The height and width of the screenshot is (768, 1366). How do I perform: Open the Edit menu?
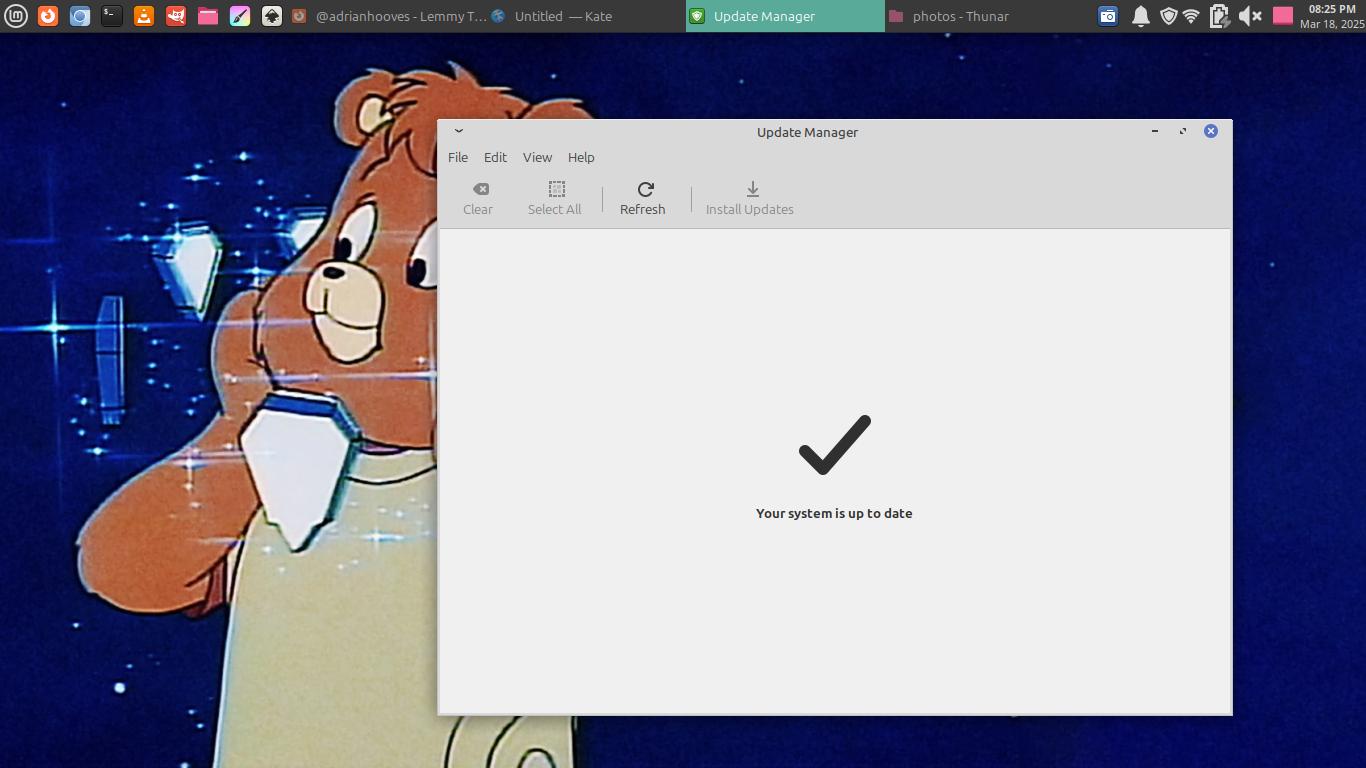coord(495,157)
